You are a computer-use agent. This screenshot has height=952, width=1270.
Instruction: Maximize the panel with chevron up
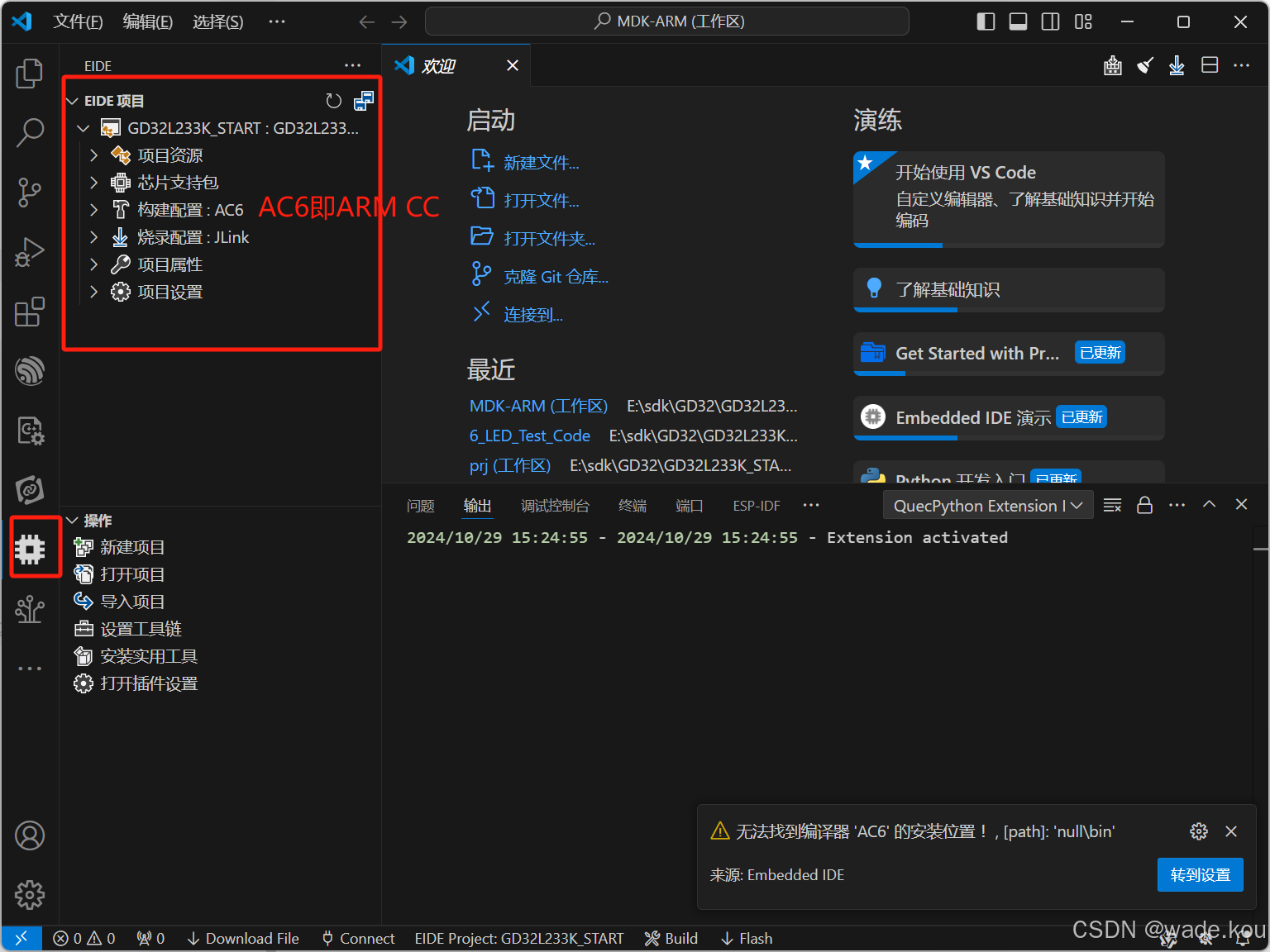(1209, 504)
